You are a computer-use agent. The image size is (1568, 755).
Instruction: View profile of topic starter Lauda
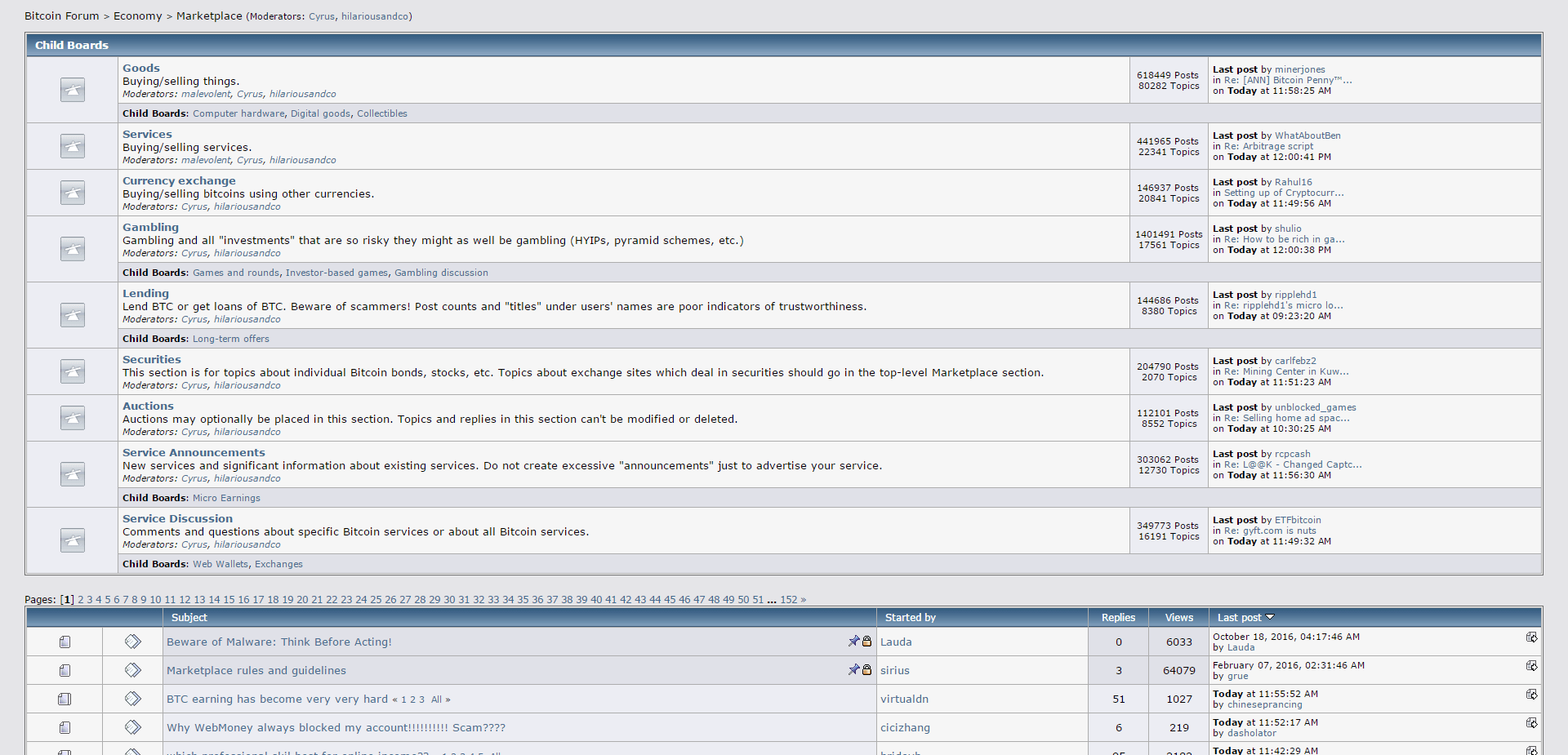click(x=896, y=642)
